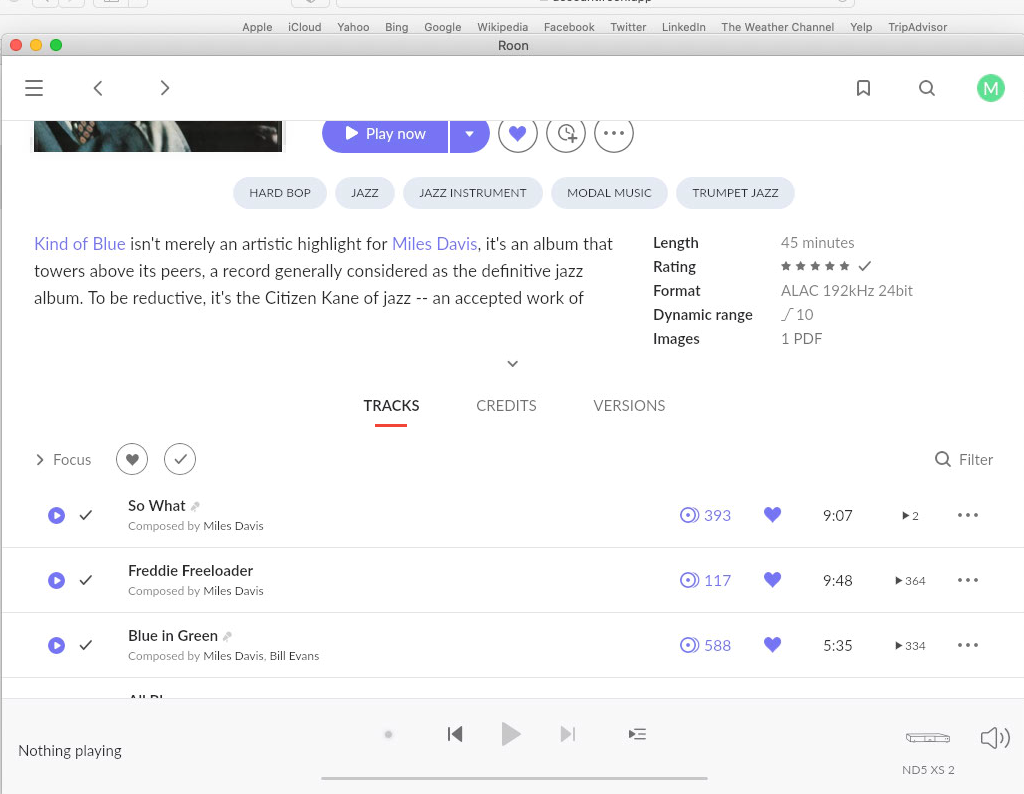This screenshot has height=794, width=1024.
Task: Open the Google bookmark in Safari
Action: (443, 27)
